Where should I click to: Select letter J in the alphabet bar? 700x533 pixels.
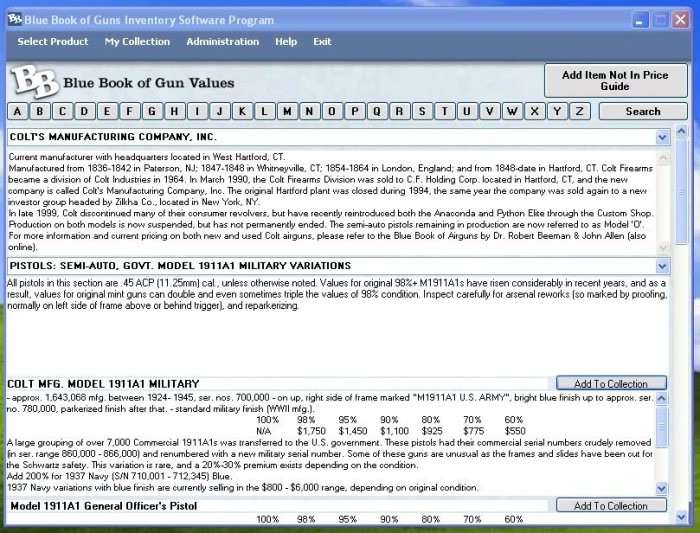coord(220,111)
